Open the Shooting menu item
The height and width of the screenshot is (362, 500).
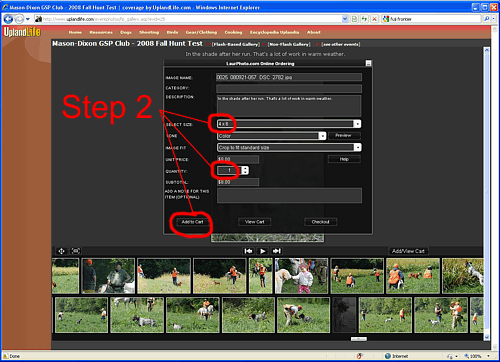[149, 32]
